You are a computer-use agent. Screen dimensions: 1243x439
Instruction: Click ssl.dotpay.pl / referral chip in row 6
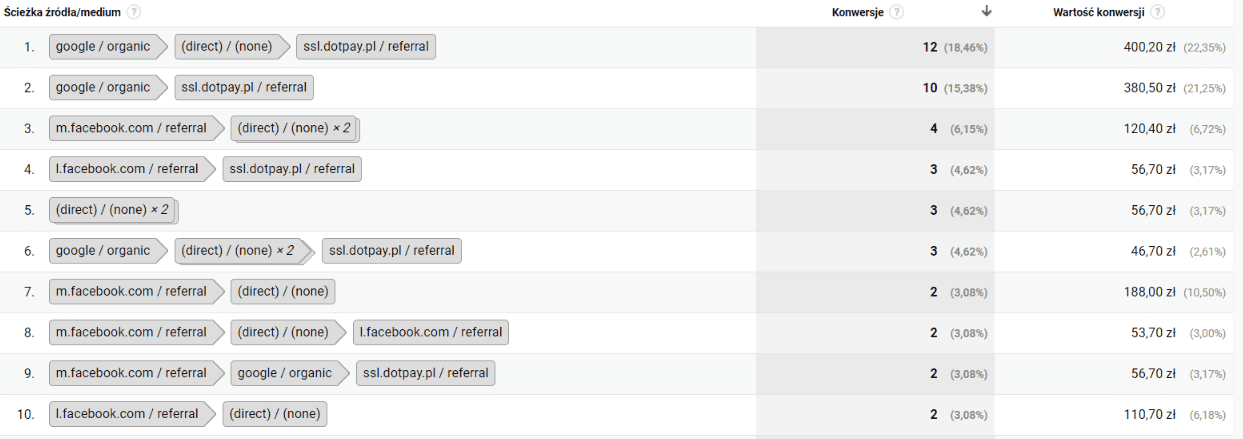pyautogui.click(x=391, y=251)
